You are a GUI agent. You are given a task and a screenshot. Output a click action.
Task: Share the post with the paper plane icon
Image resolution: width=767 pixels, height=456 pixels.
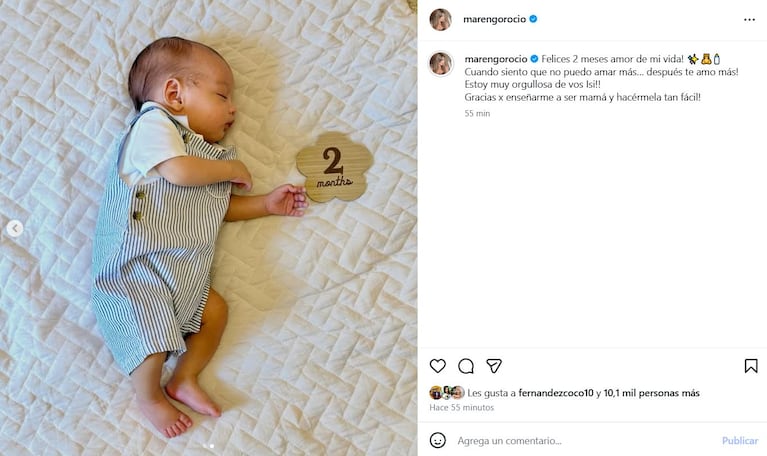click(494, 366)
